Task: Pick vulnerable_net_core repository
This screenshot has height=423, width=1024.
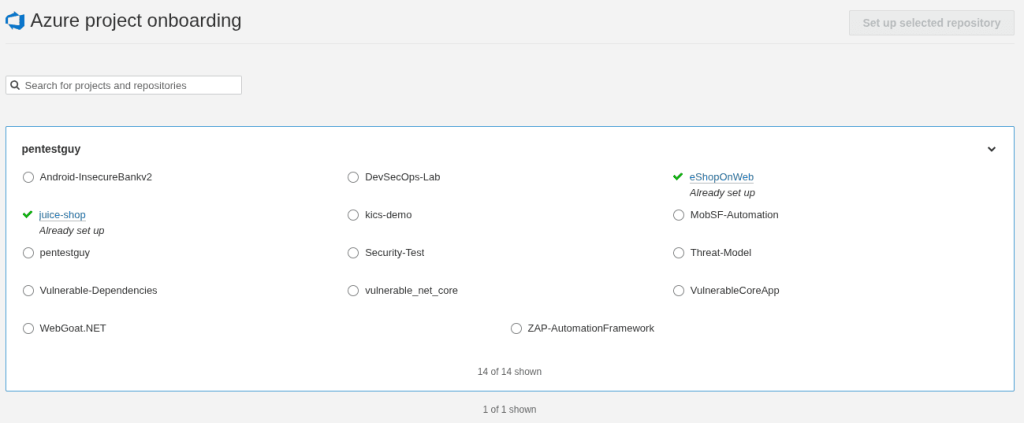Action: point(353,290)
